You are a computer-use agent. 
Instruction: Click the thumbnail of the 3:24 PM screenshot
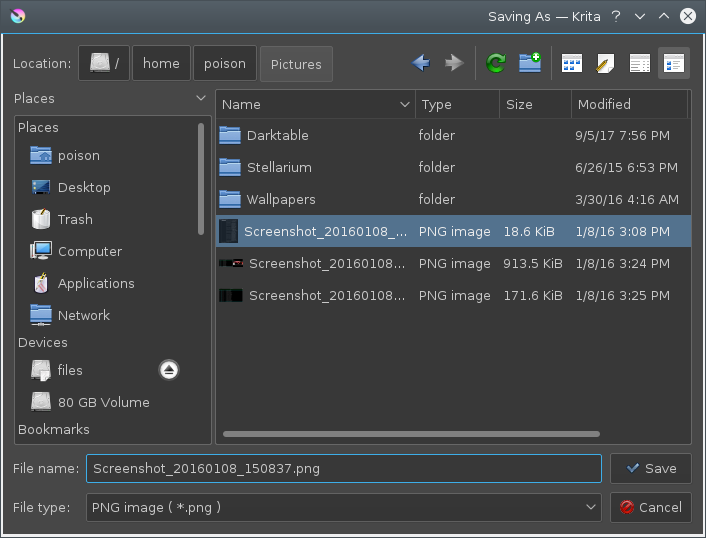[x=231, y=263]
